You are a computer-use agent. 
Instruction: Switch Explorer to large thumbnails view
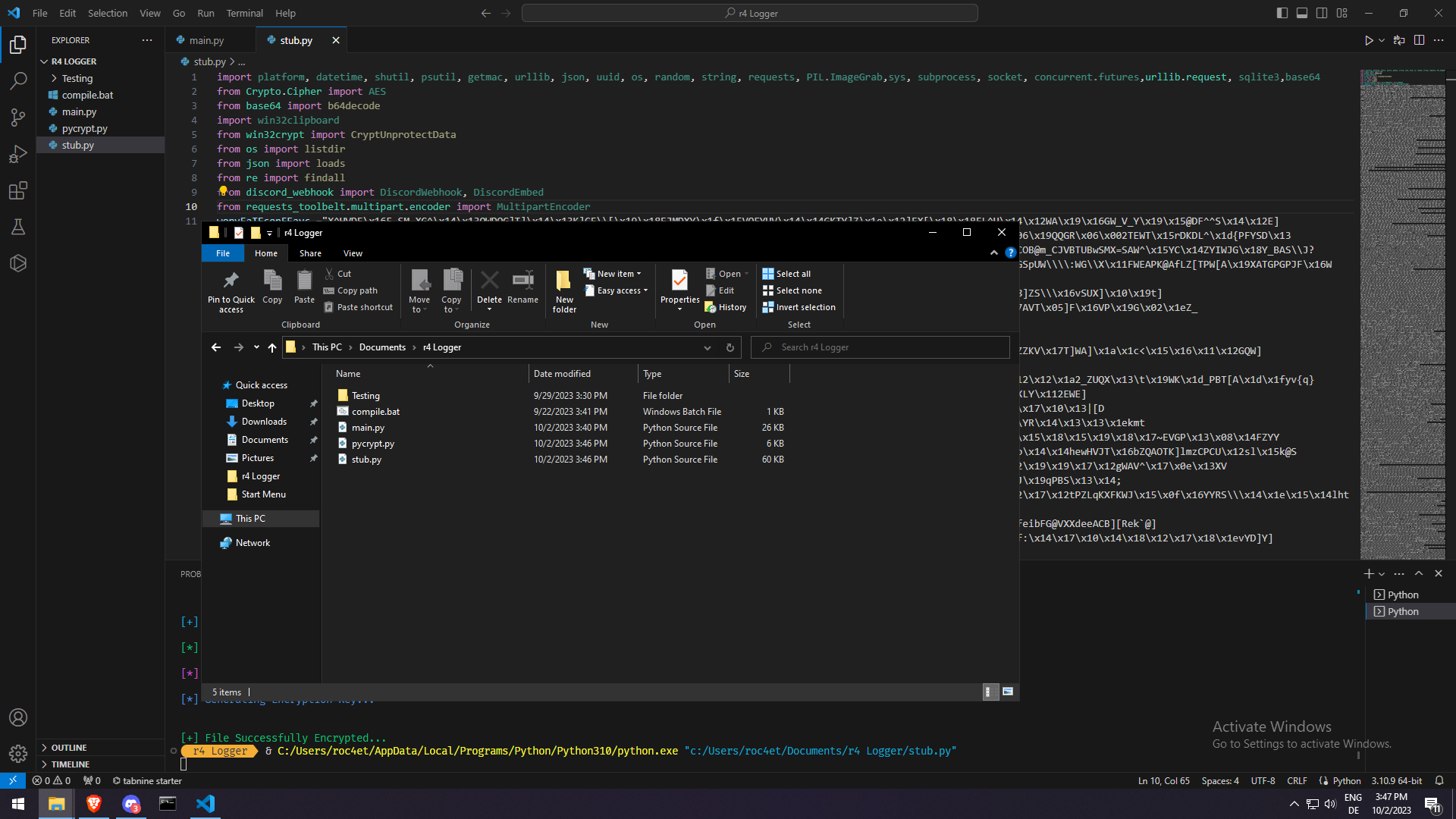point(1008,692)
